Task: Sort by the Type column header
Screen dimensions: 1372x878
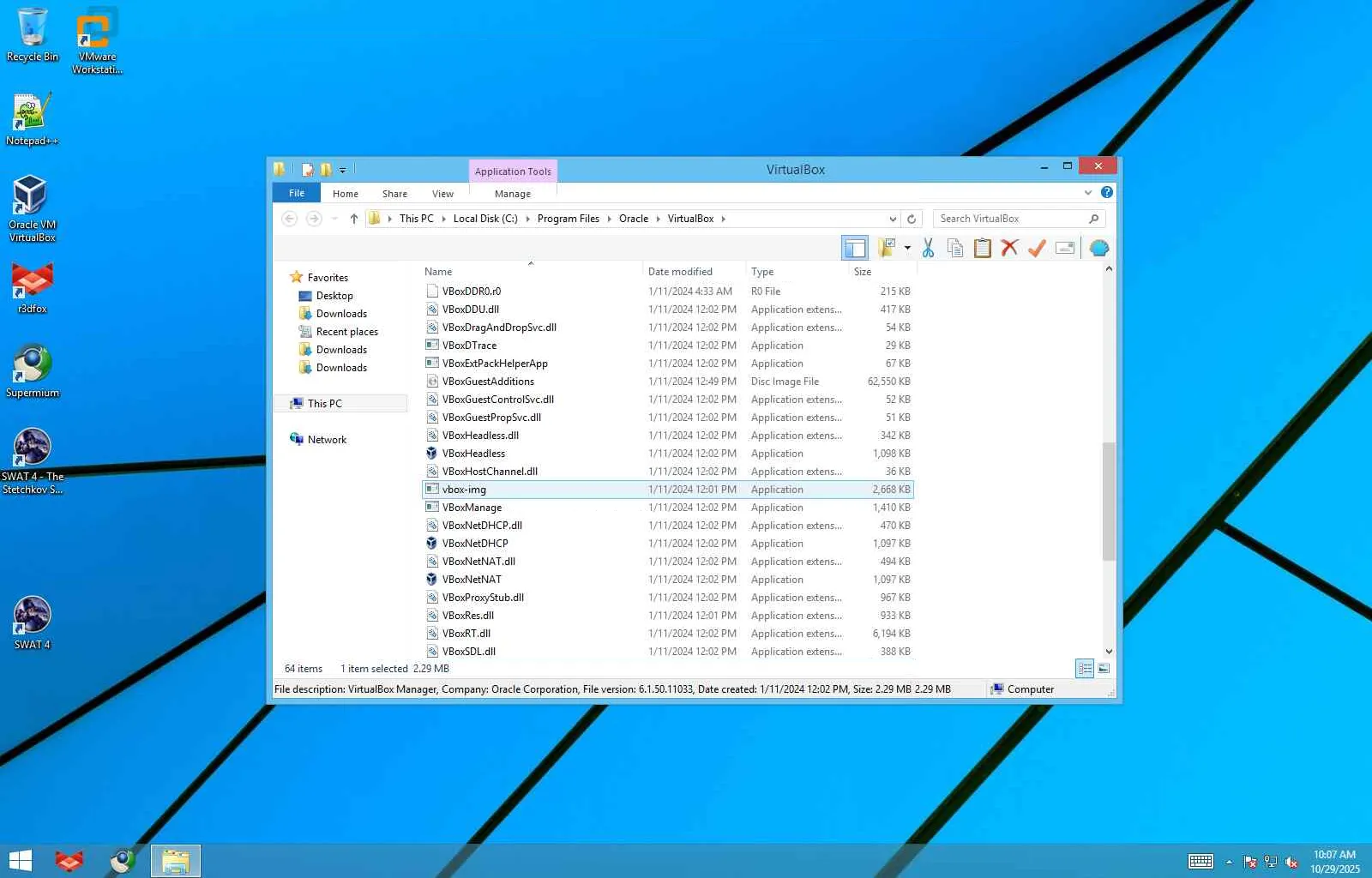Action: click(x=797, y=272)
